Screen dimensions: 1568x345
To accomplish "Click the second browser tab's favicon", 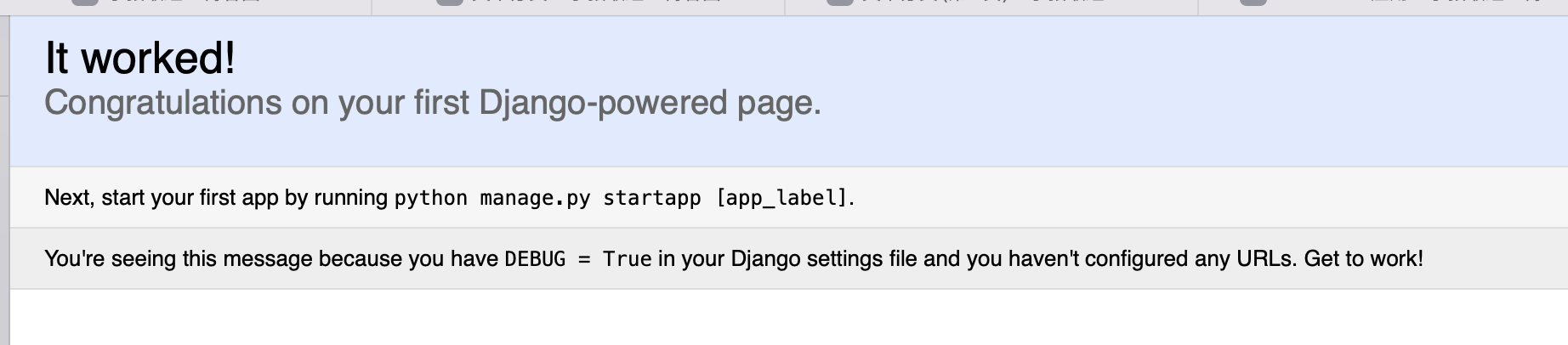I will point(449,3).
